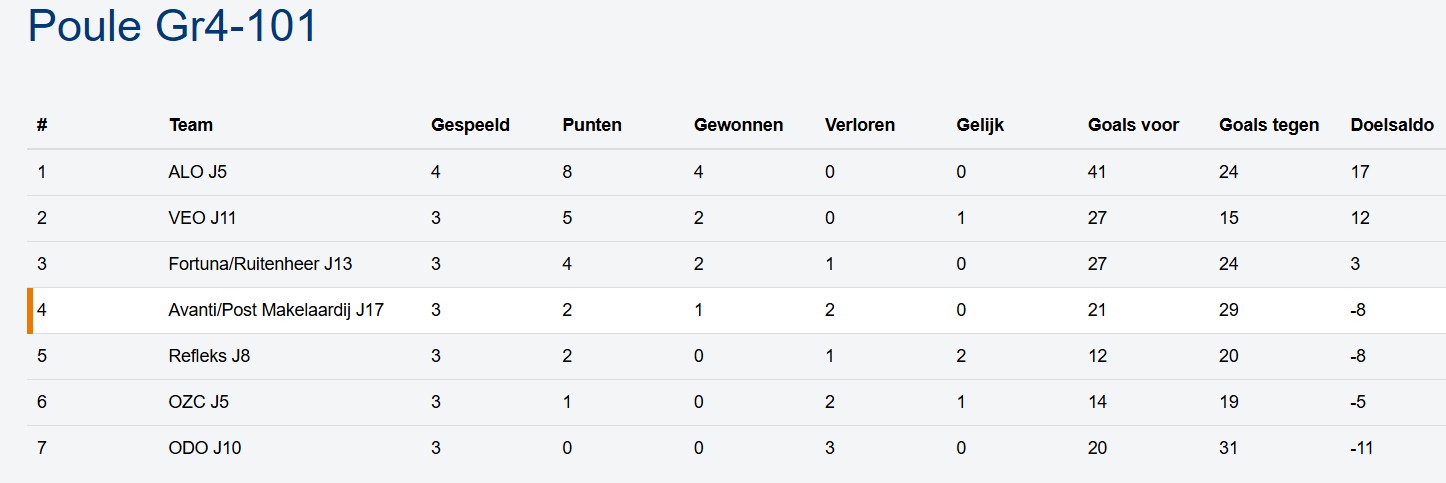Click the Doelsaldo column header
1446x483 pixels.
tap(1392, 125)
